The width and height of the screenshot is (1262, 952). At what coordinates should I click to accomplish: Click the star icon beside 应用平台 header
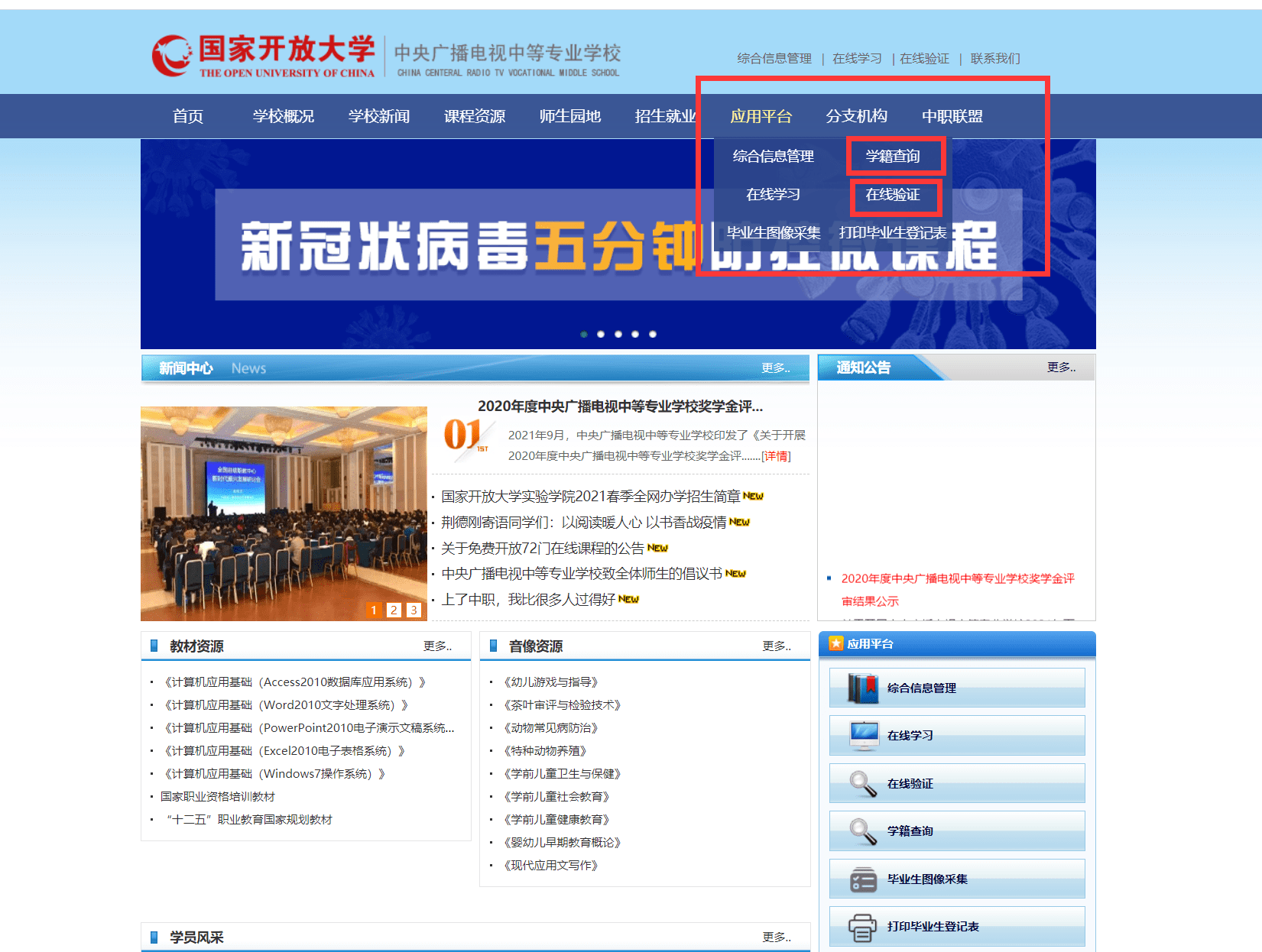point(836,643)
